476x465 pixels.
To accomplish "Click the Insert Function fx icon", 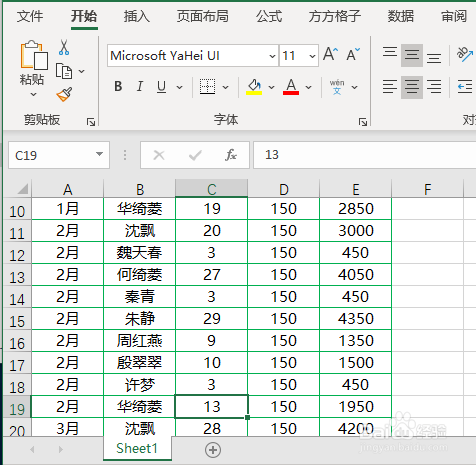I will click(x=231, y=155).
